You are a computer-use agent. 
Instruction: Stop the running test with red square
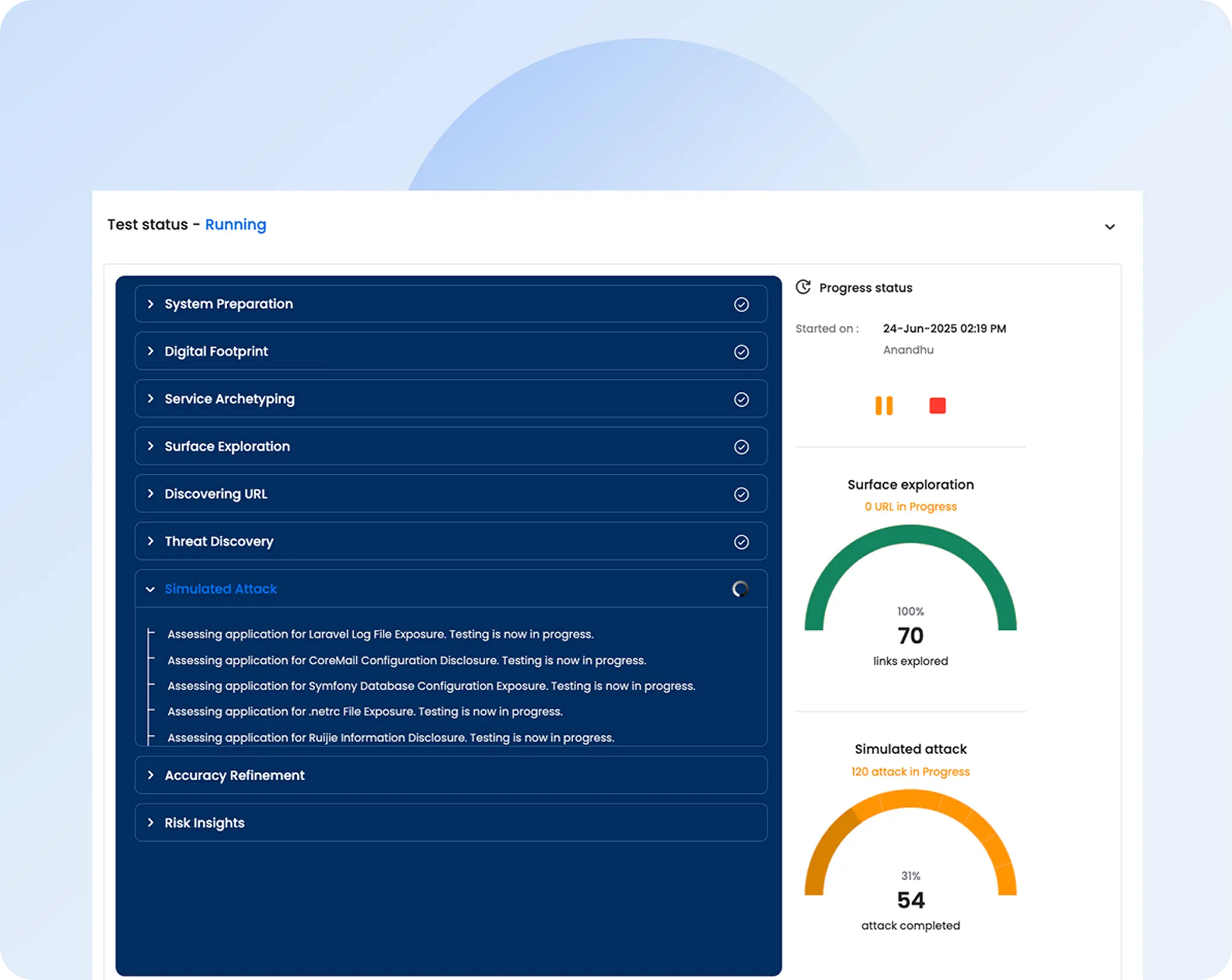pos(937,406)
